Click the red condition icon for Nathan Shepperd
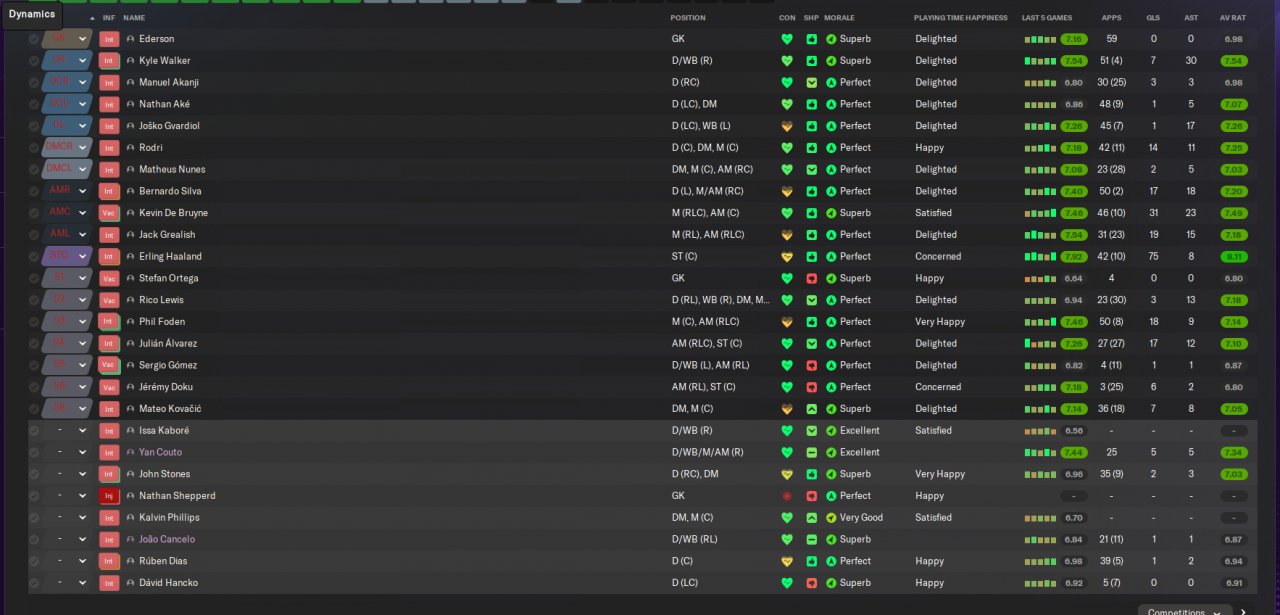 tap(787, 496)
